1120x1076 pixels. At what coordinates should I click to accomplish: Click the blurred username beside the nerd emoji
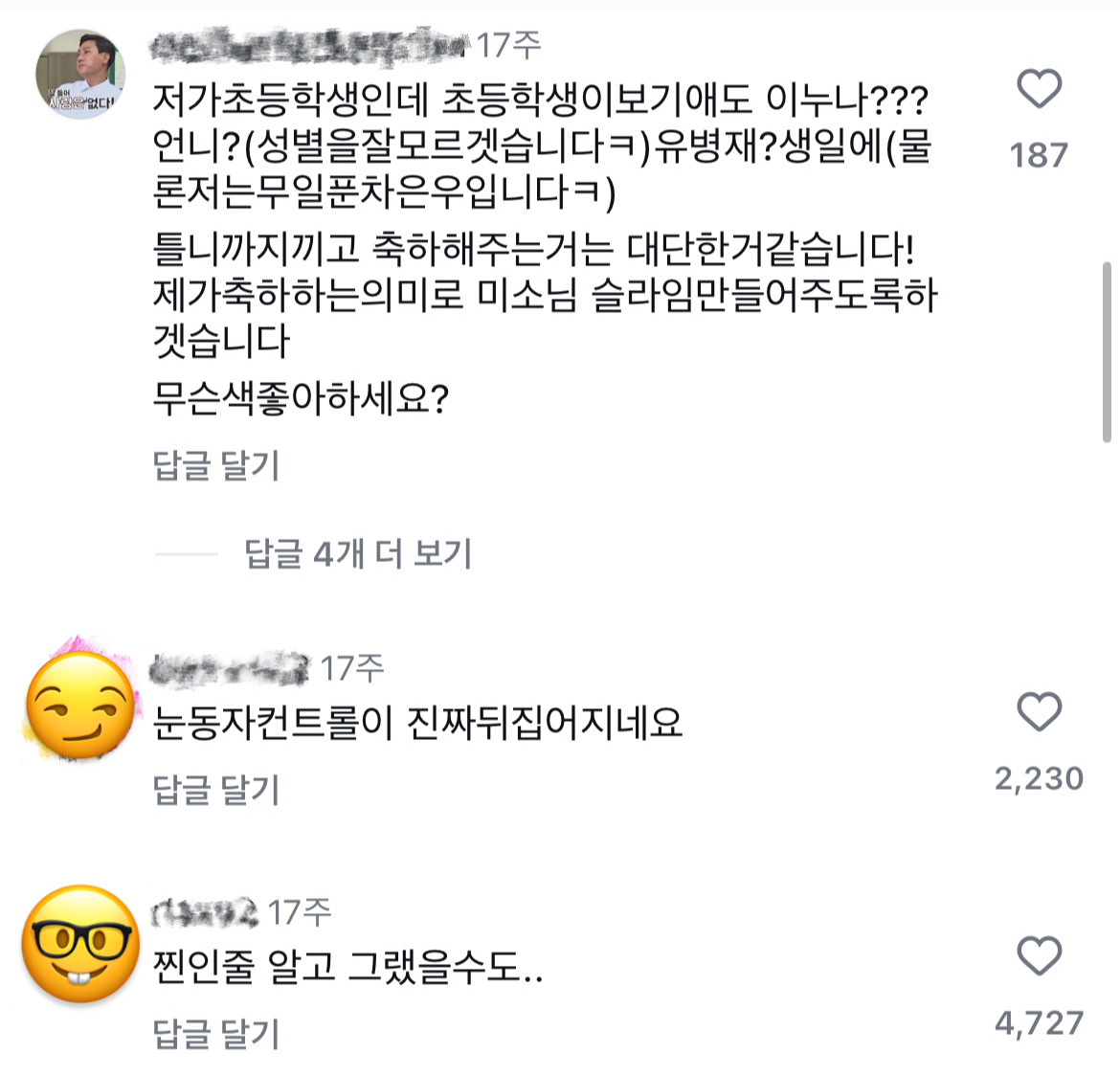[205, 912]
